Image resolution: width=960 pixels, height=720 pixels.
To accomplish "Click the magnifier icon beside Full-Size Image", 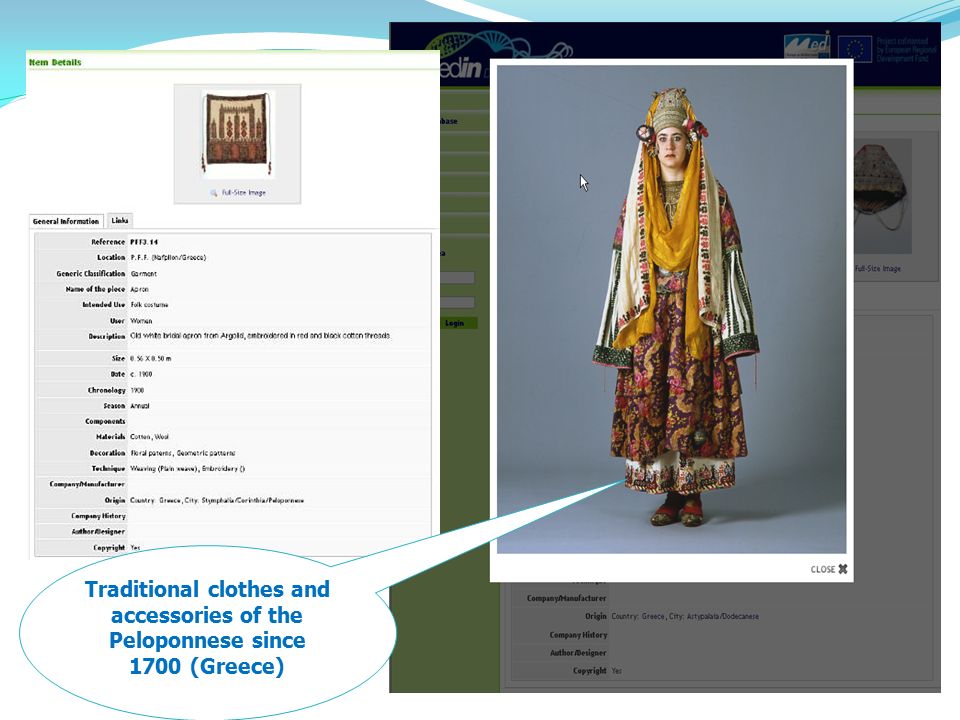I will pos(214,193).
